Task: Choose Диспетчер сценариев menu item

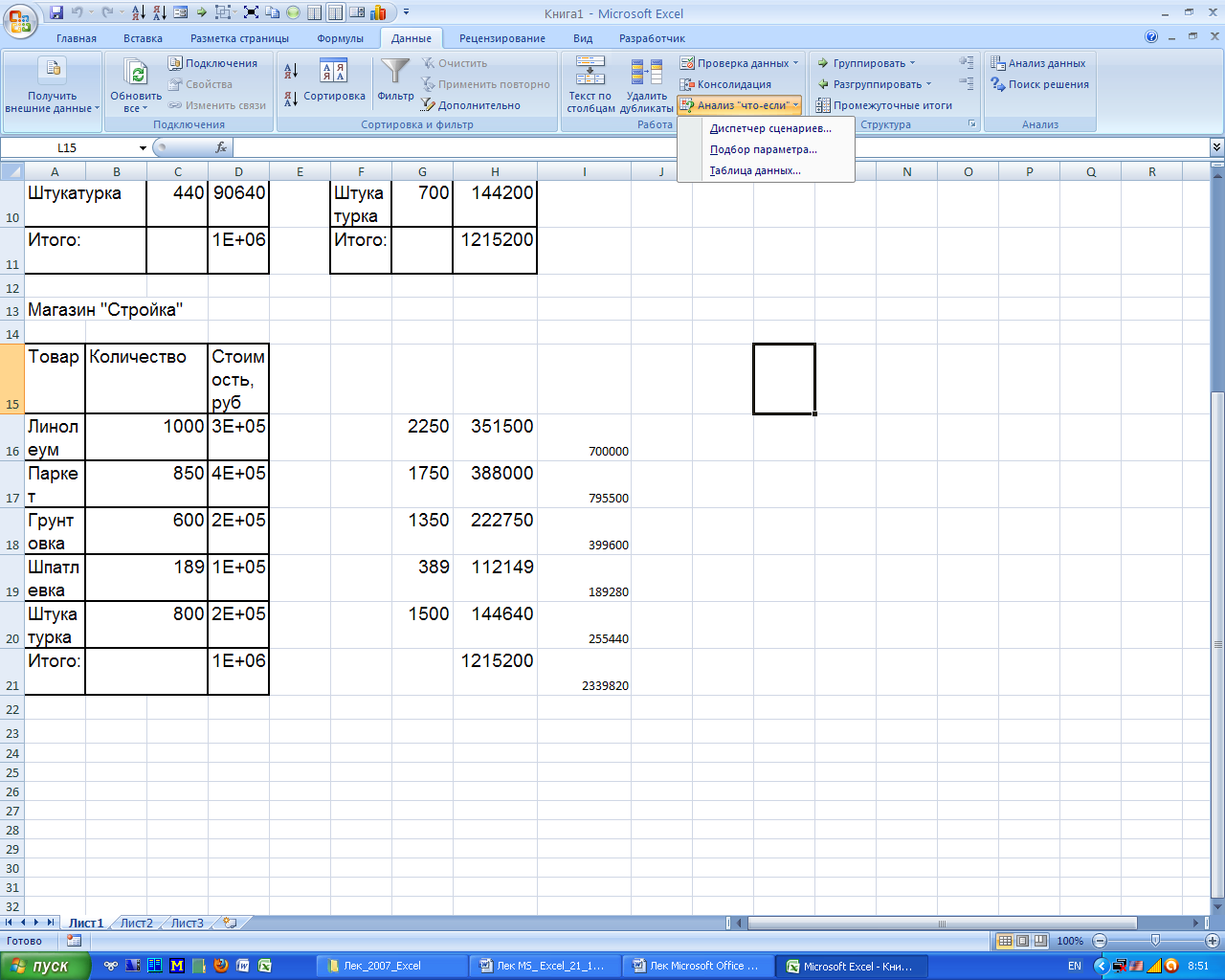Action: point(770,128)
